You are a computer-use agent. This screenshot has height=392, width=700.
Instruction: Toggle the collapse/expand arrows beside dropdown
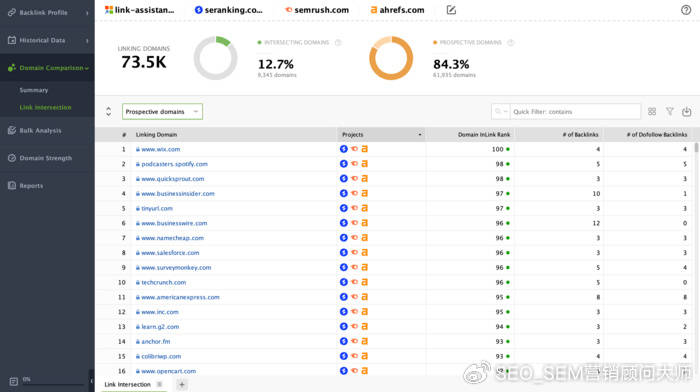point(108,112)
